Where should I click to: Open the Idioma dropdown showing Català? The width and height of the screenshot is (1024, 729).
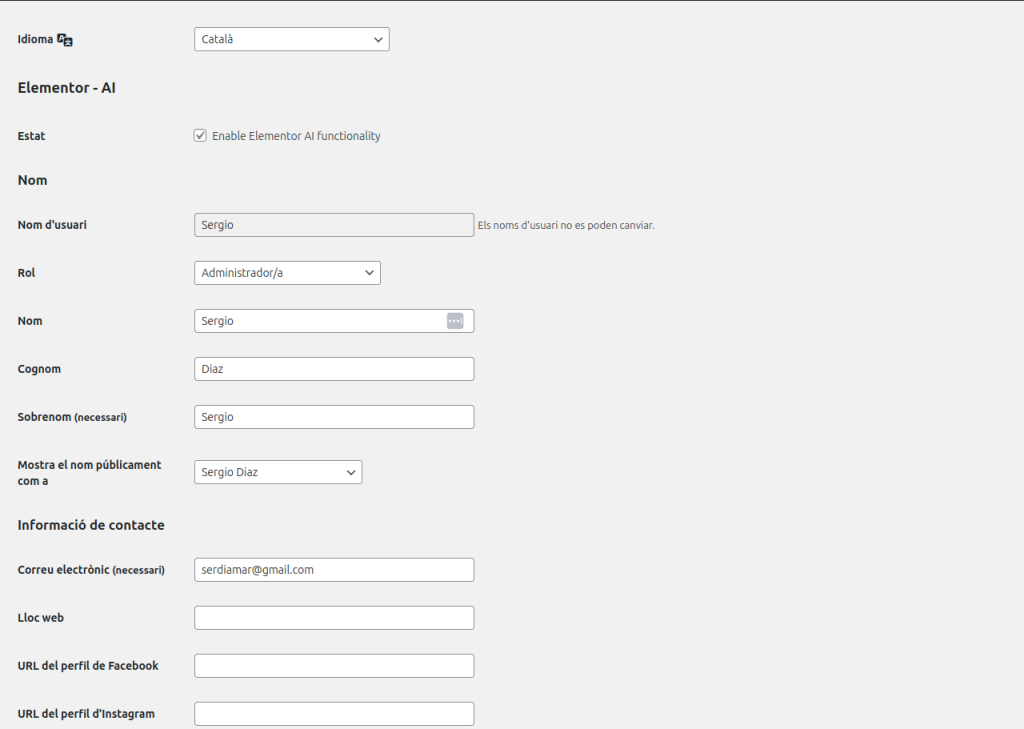[291, 39]
